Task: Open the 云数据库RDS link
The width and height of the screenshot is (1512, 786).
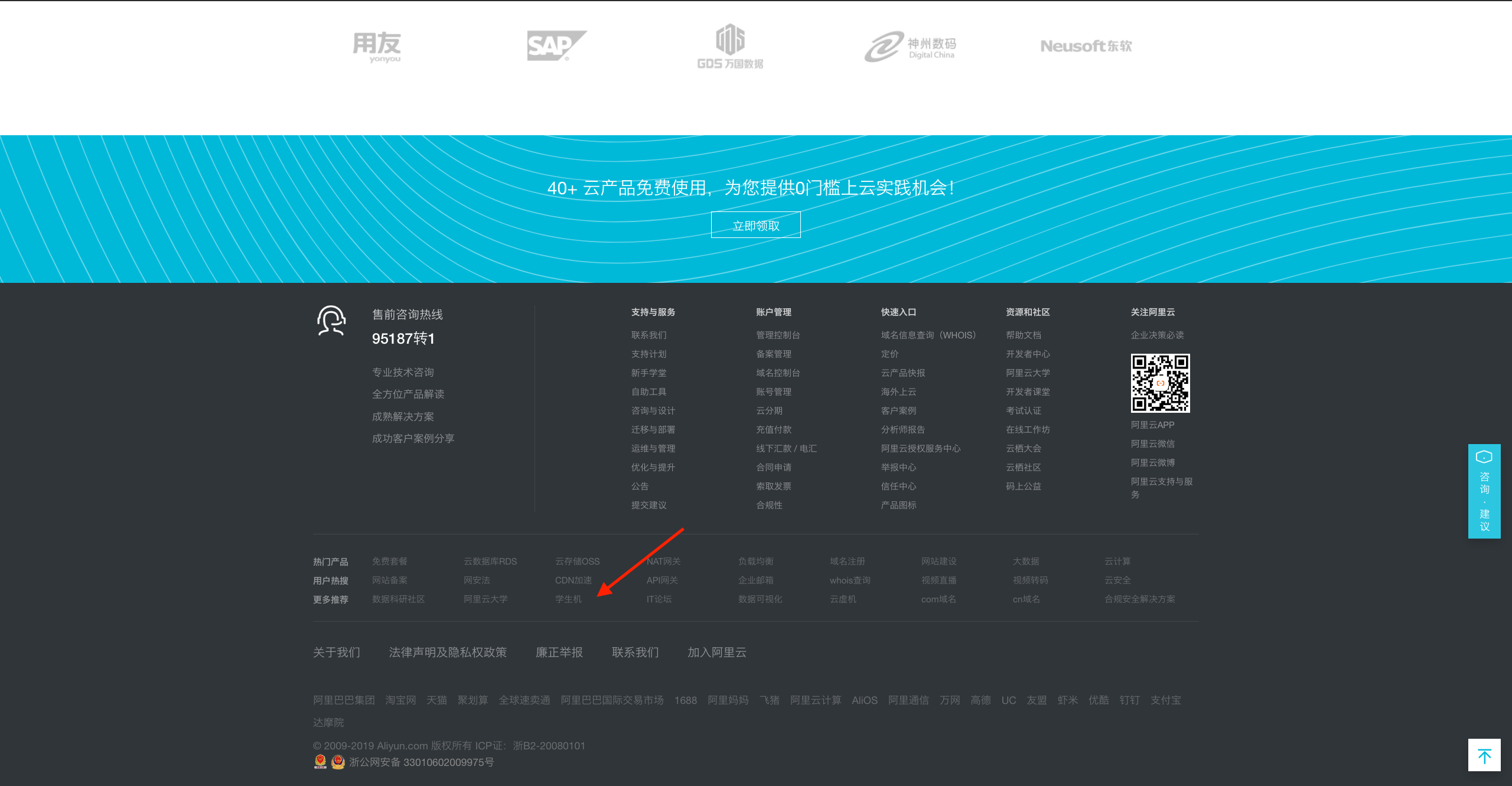Action: [490, 562]
